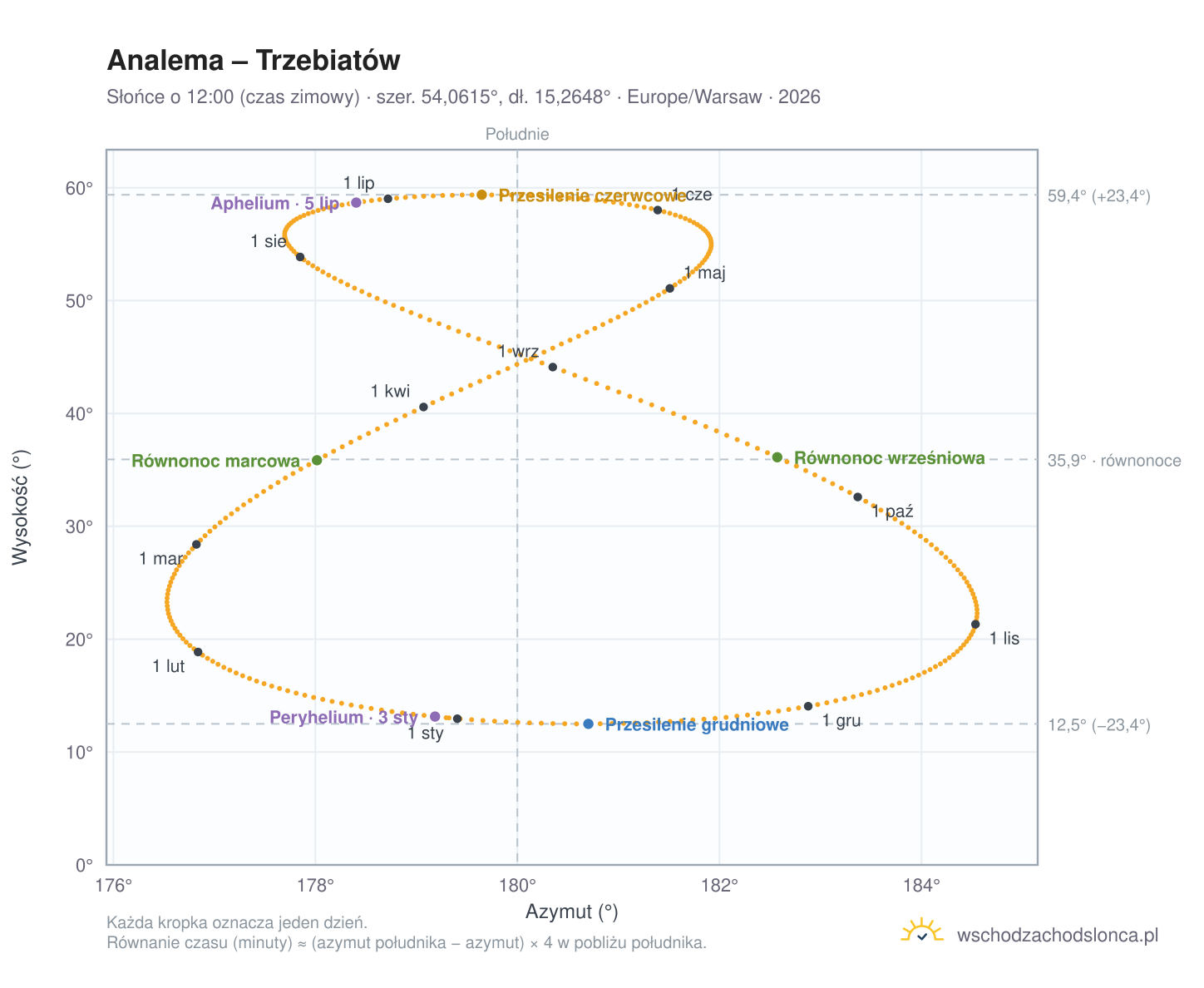The width and height of the screenshot is (1204, 988).
Task: Click the 1 lut date point
Action: [x=198, y=652]
